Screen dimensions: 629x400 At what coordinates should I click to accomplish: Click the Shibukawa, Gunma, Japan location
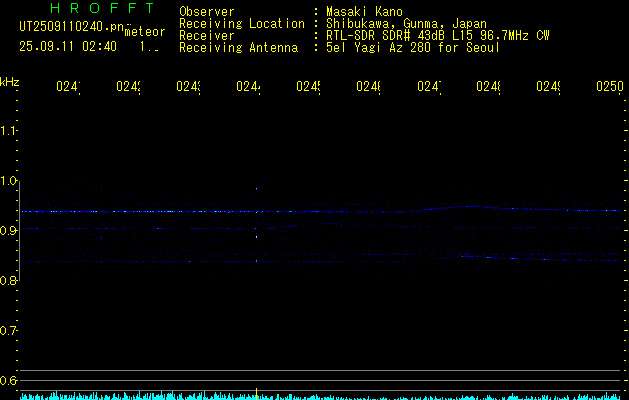pos(406,24)
